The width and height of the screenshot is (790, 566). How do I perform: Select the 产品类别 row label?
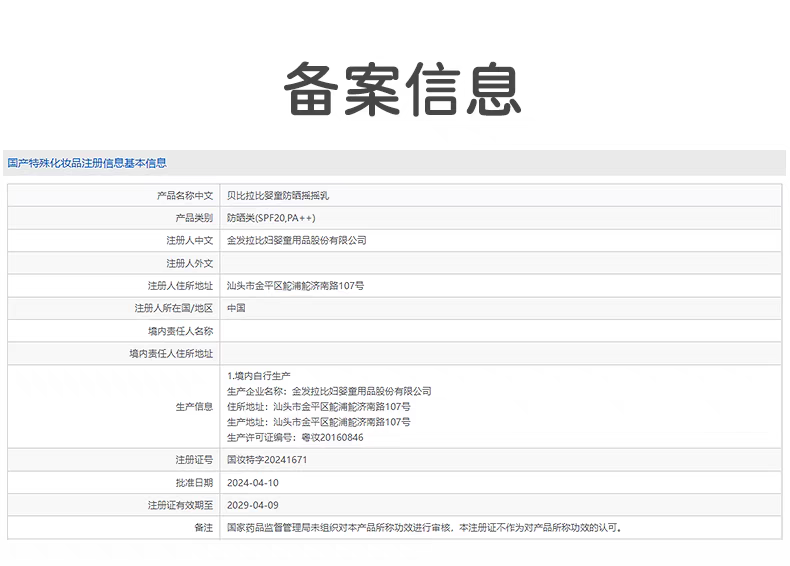tap(194, 218)
